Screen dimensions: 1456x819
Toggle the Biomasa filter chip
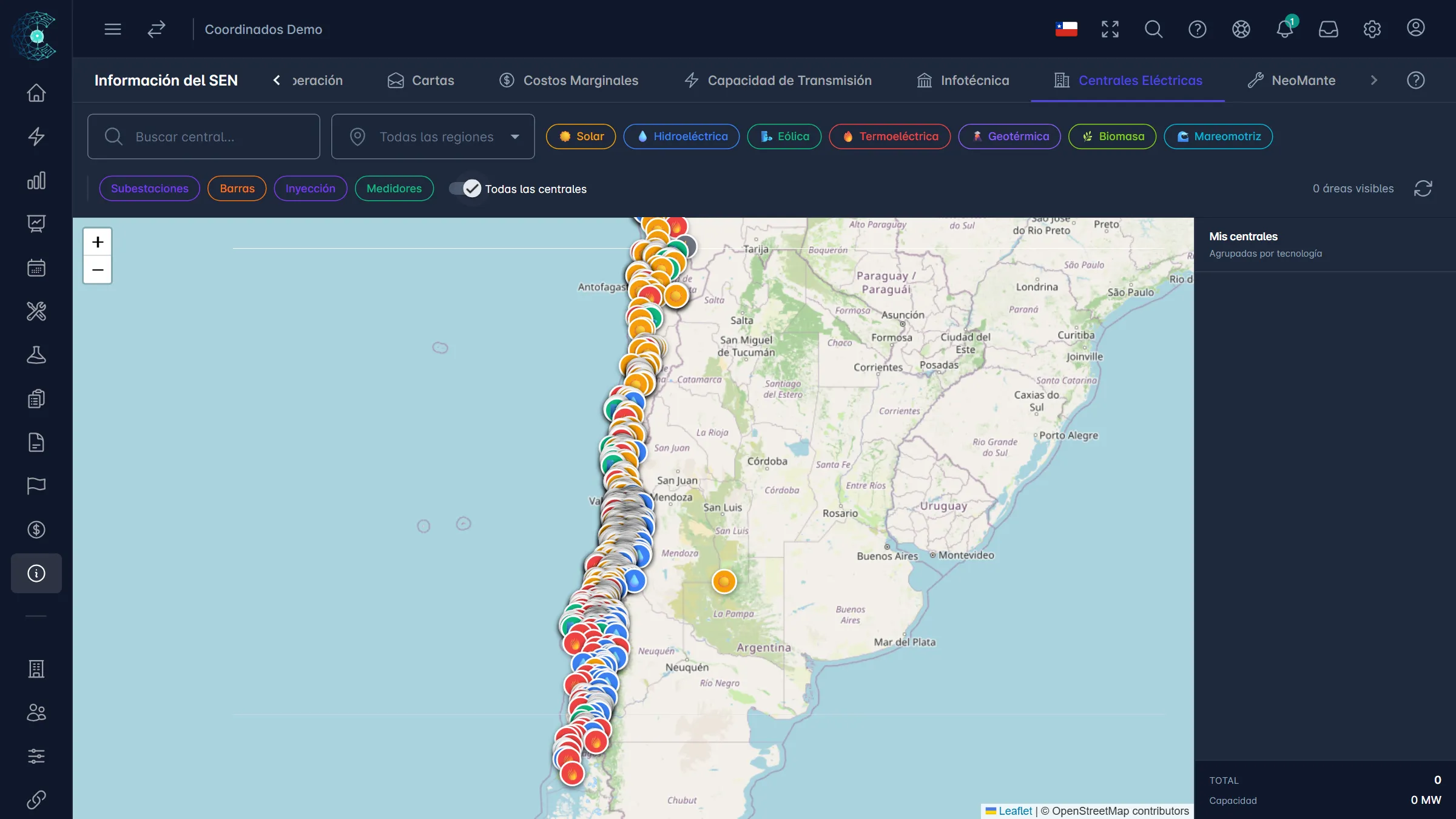click(1112, 136)
